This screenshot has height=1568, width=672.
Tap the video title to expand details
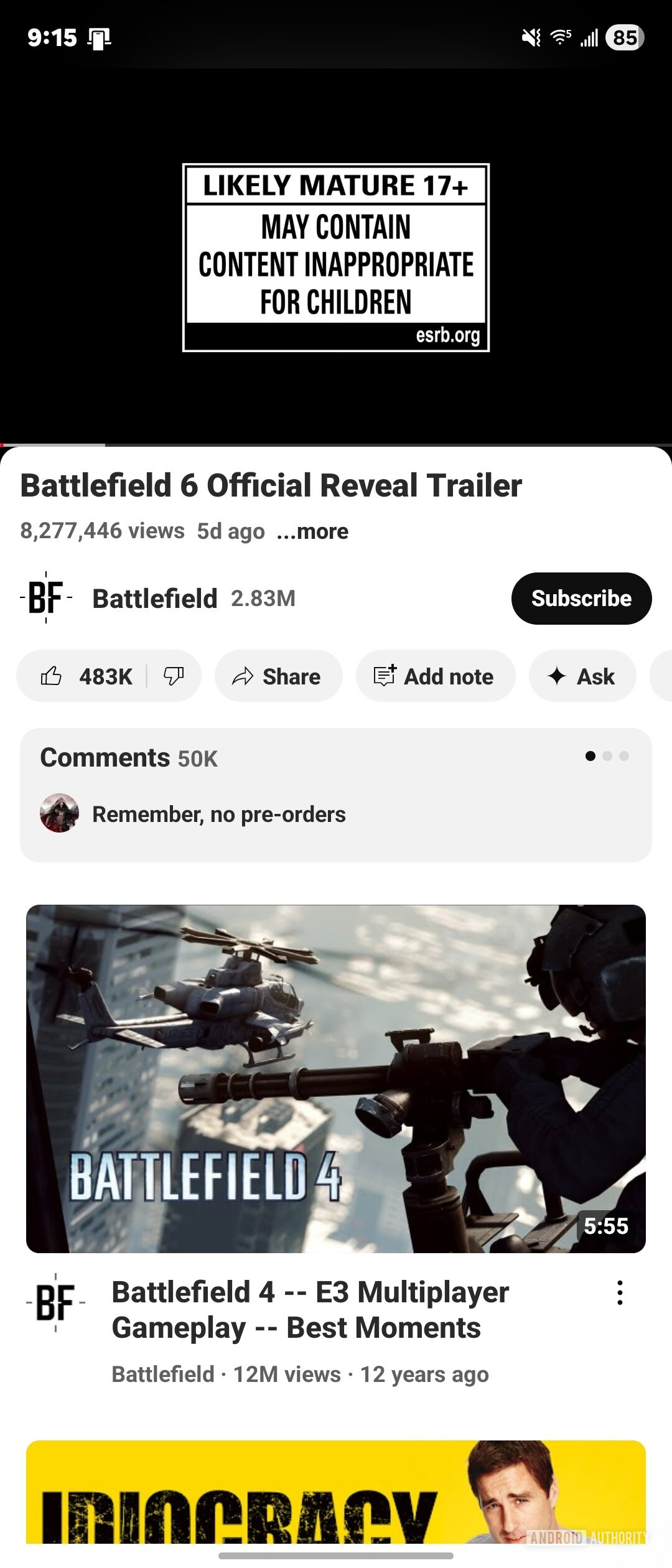(271, 486)
